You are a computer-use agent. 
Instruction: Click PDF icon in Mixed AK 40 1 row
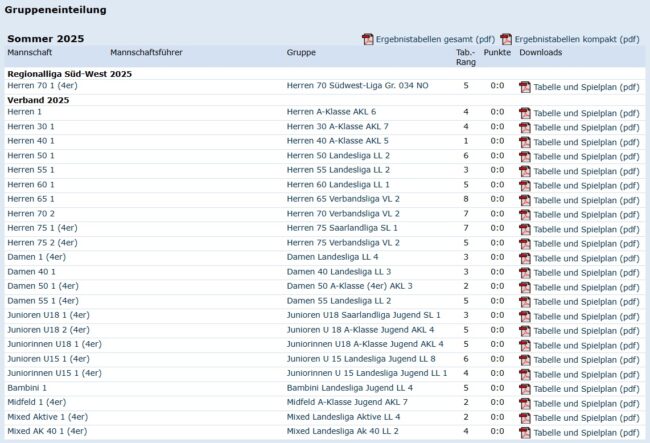(525, 431)
